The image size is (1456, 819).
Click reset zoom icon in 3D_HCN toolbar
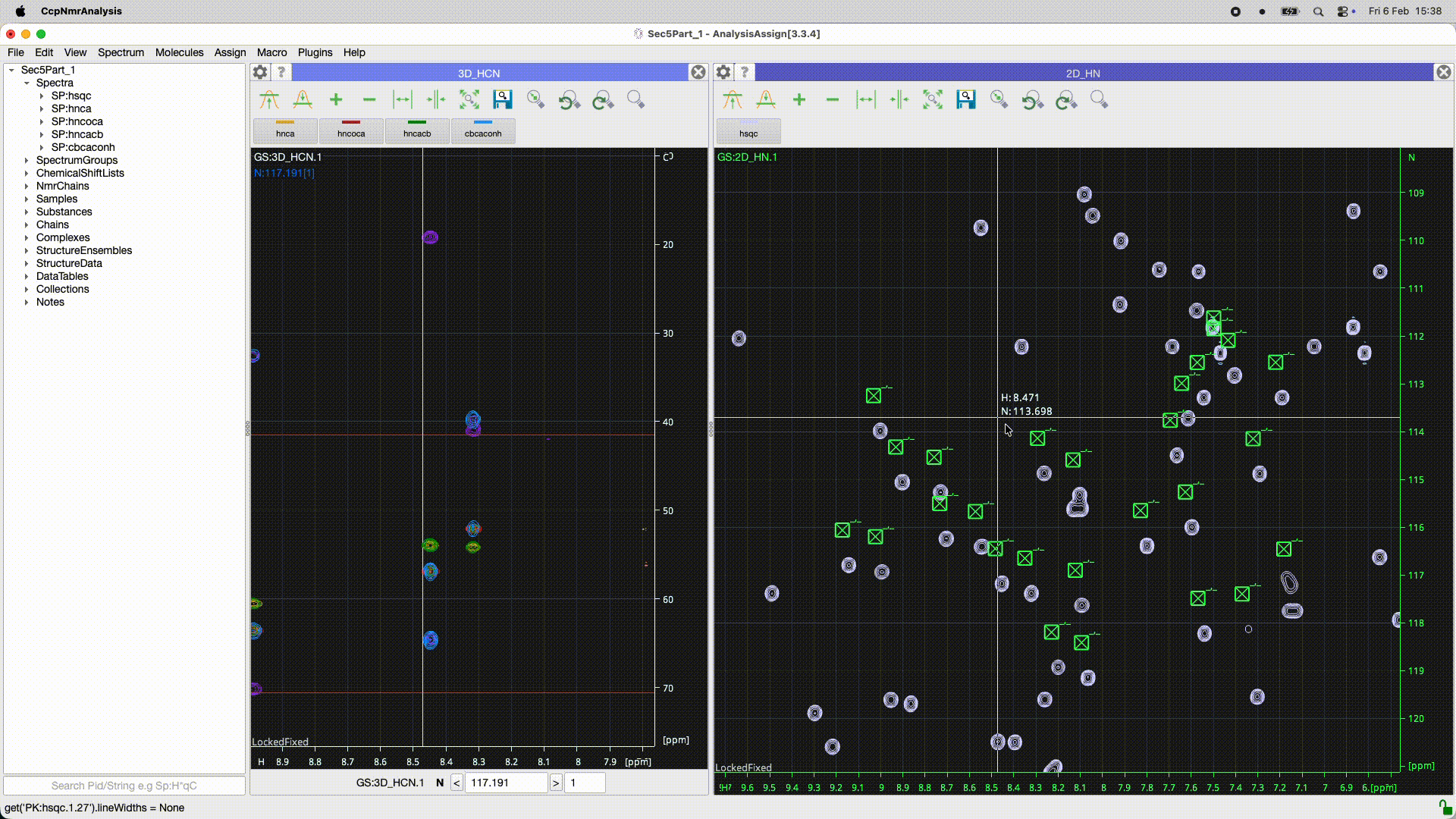tap(469, 100)
